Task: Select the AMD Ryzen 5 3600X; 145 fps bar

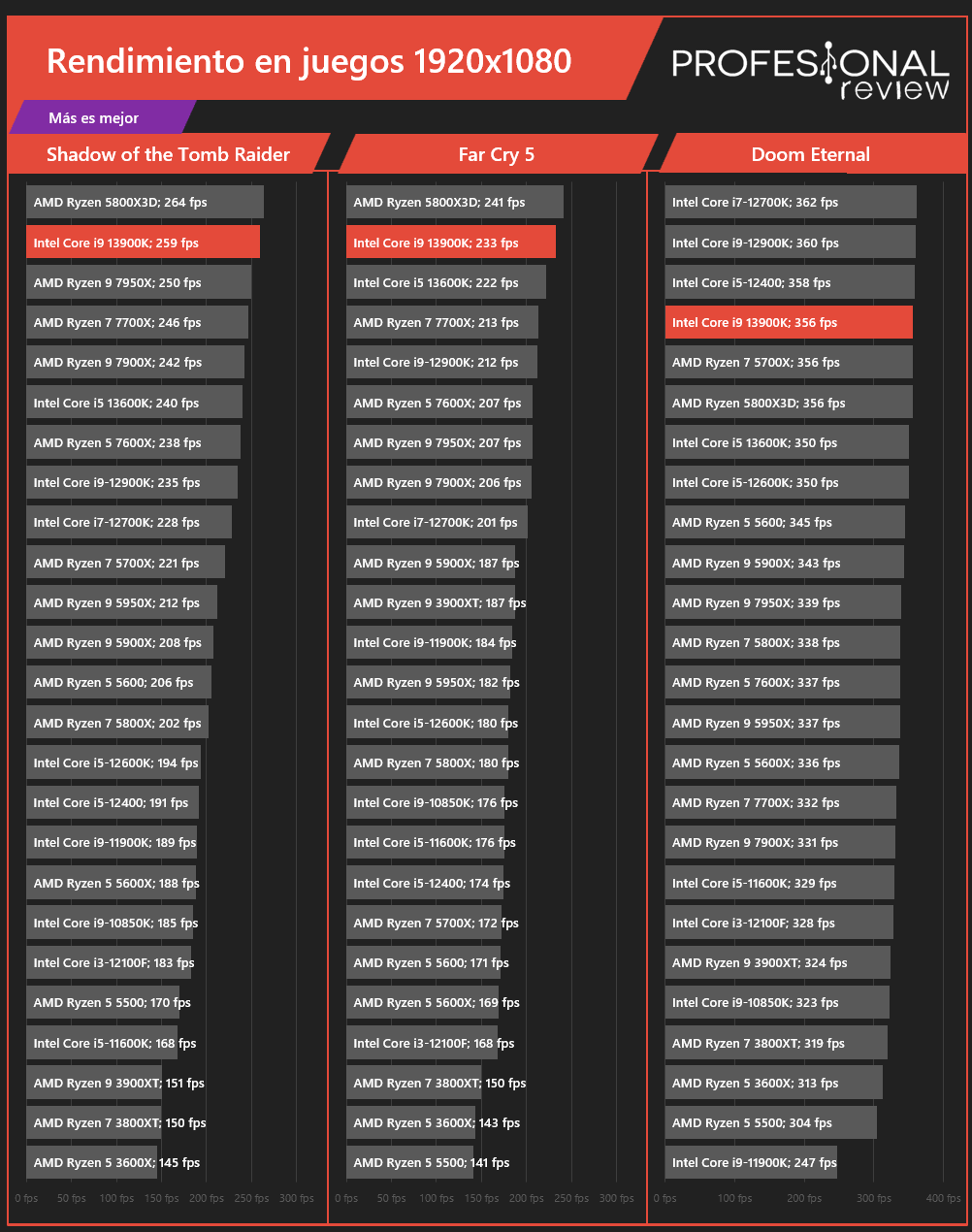Action: coord(91,1162)
